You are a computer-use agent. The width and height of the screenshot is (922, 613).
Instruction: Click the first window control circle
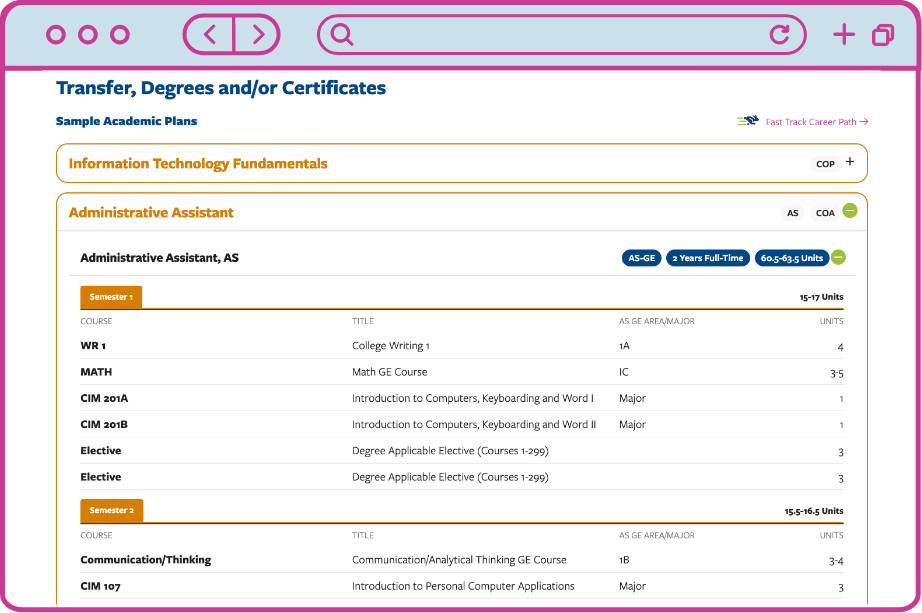(56, 35)
